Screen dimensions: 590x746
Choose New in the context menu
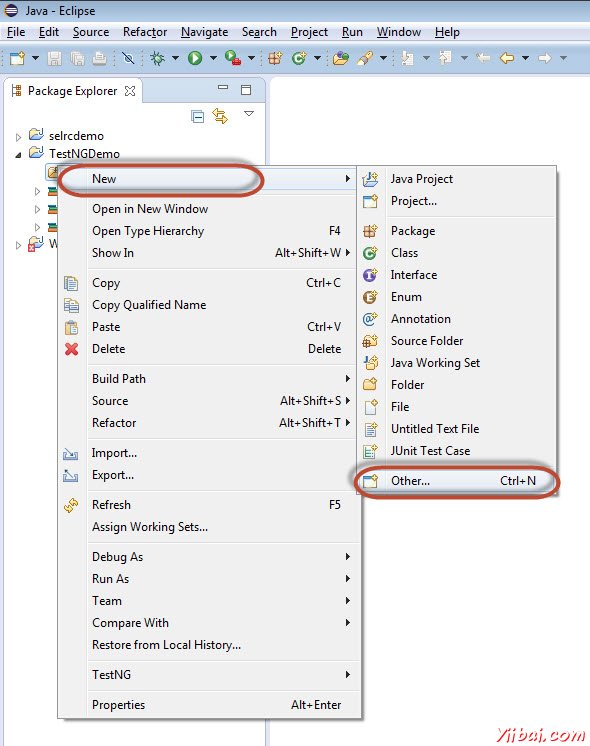[209, 179]
